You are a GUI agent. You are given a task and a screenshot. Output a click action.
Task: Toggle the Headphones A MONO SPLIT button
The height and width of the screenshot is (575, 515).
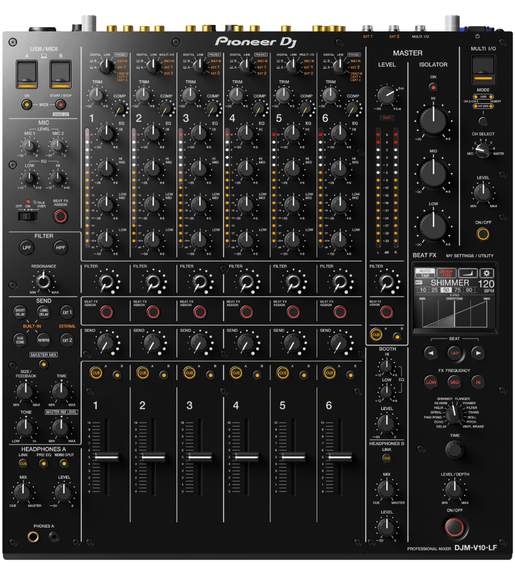pos(64,464)
